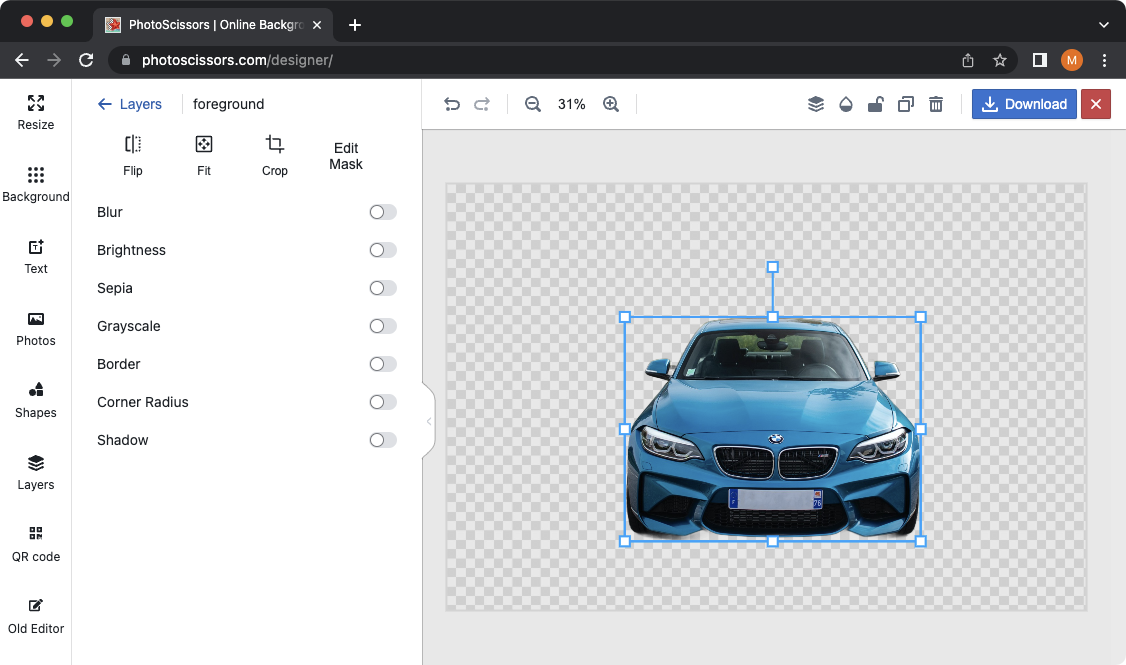Click the zoom out magnifier icon
Viewport: 1126px width, 665px height.
click(x=533, y=104)
